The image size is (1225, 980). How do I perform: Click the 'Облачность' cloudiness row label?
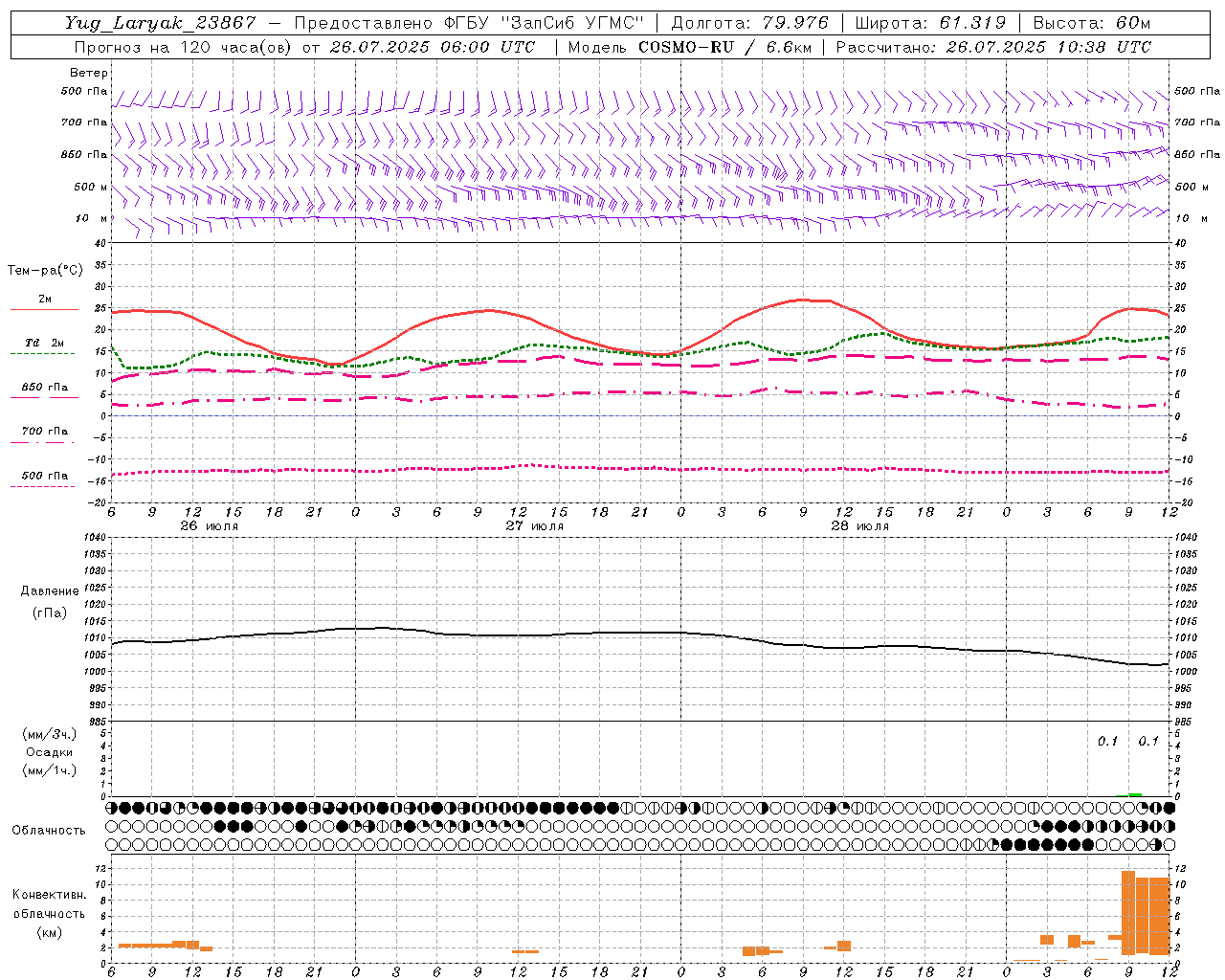pos(49,830)
